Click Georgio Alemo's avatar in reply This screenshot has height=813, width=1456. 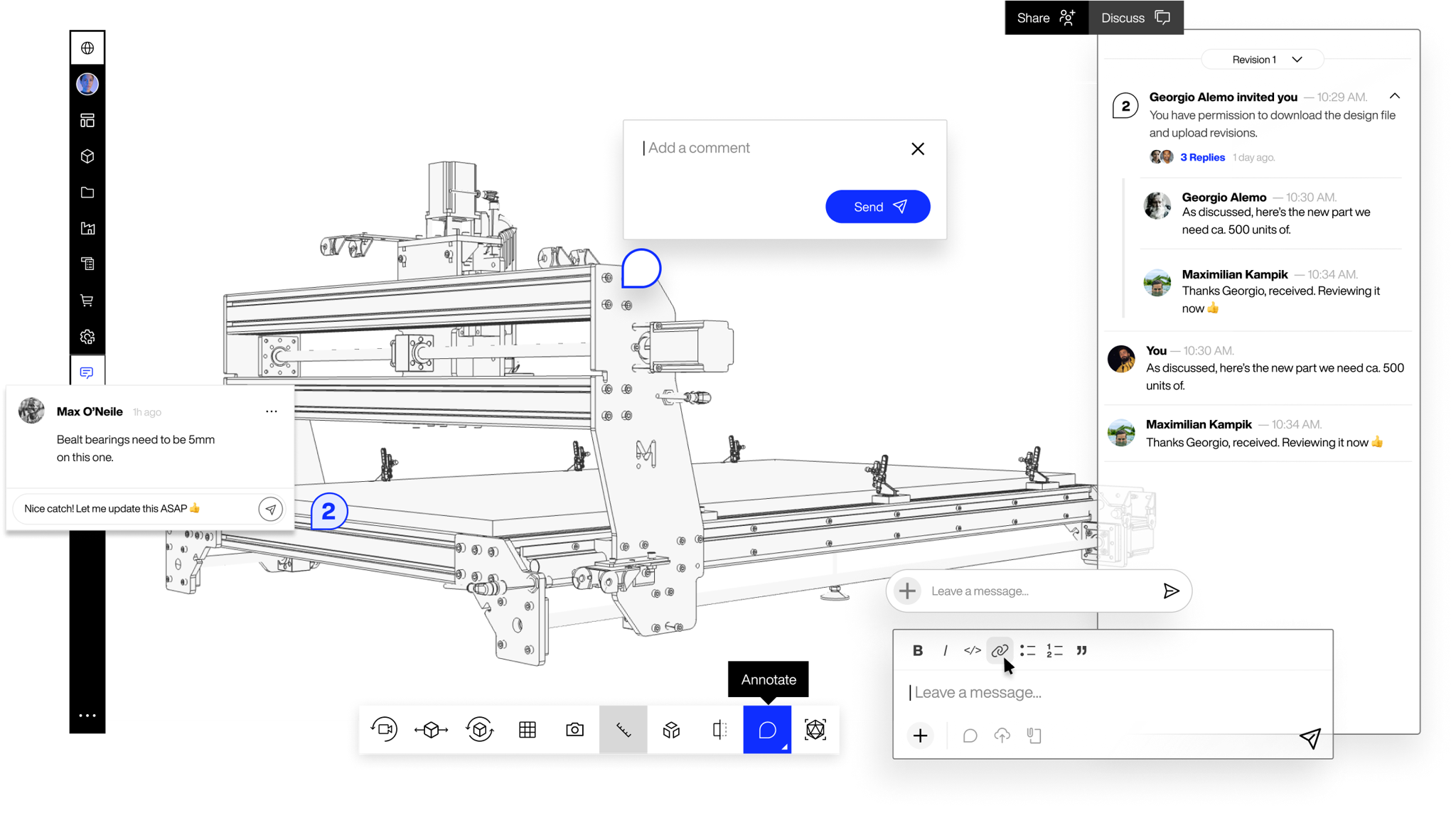coord(1157,206)
